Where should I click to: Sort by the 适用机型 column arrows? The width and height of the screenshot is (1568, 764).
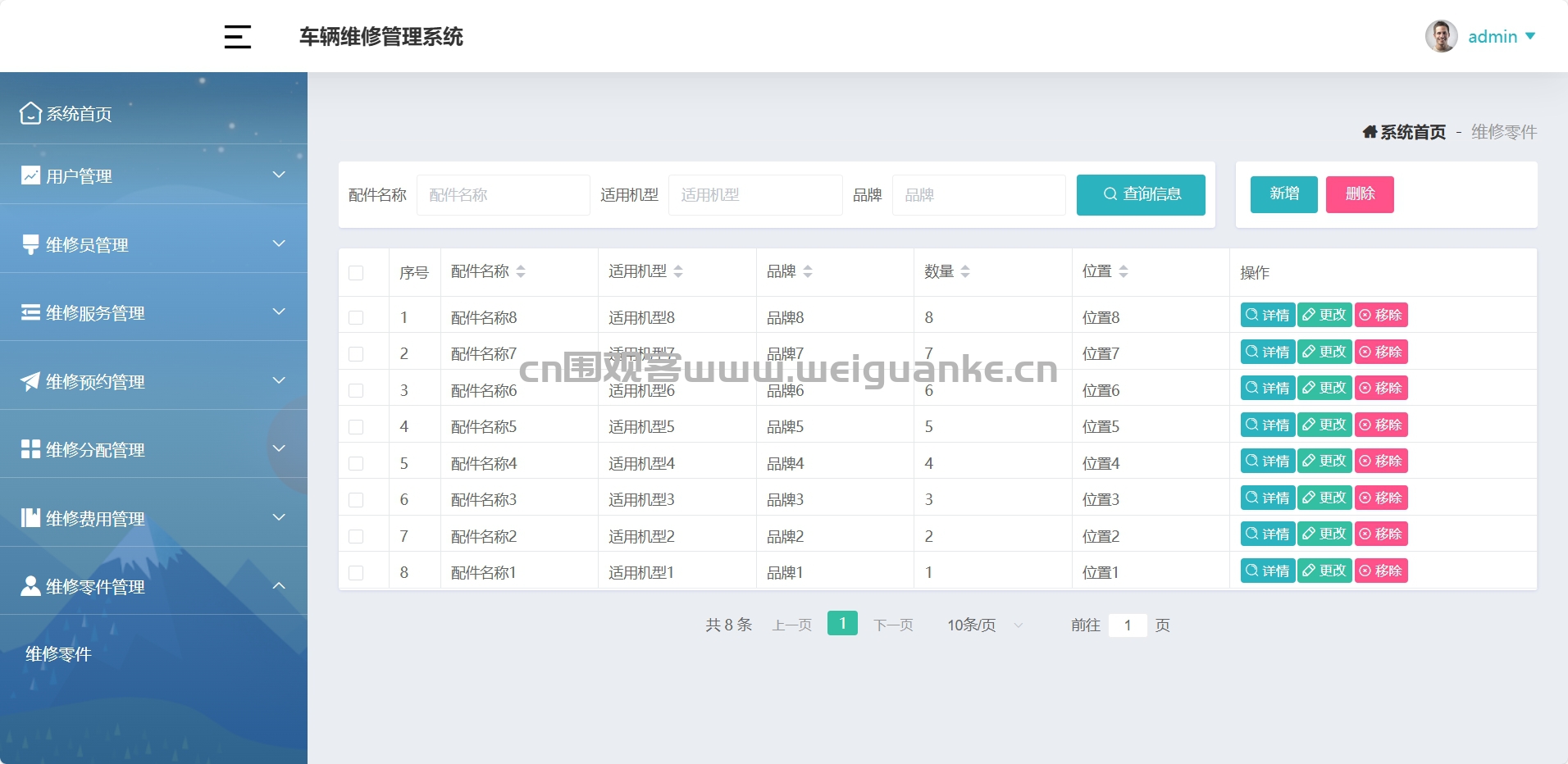678,271
